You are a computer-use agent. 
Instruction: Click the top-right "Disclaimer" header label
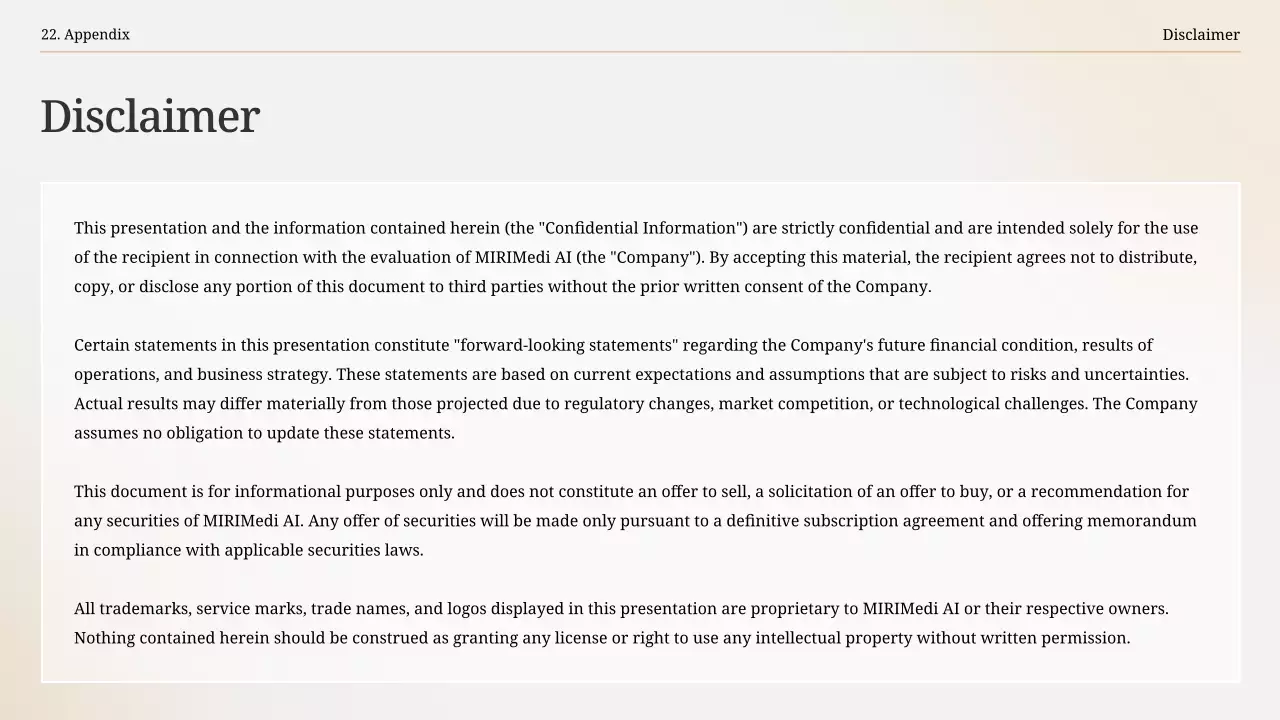point(1200,35)
